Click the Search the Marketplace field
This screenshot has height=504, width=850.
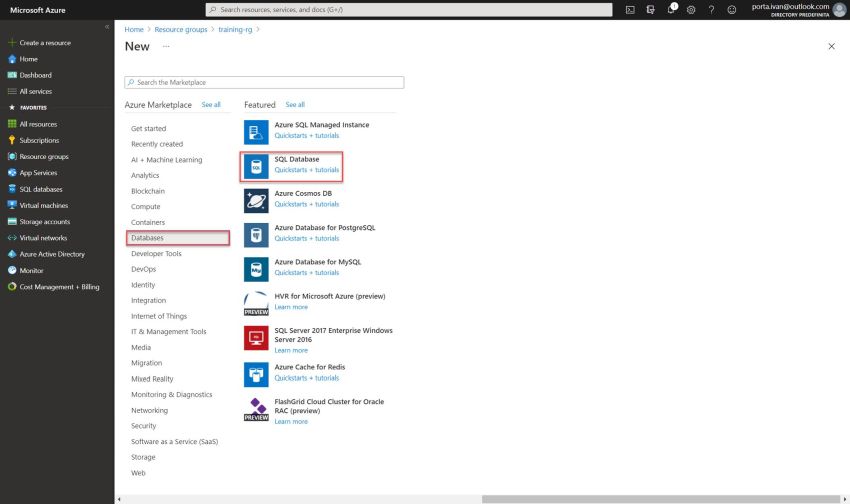[x=264, y=82]
